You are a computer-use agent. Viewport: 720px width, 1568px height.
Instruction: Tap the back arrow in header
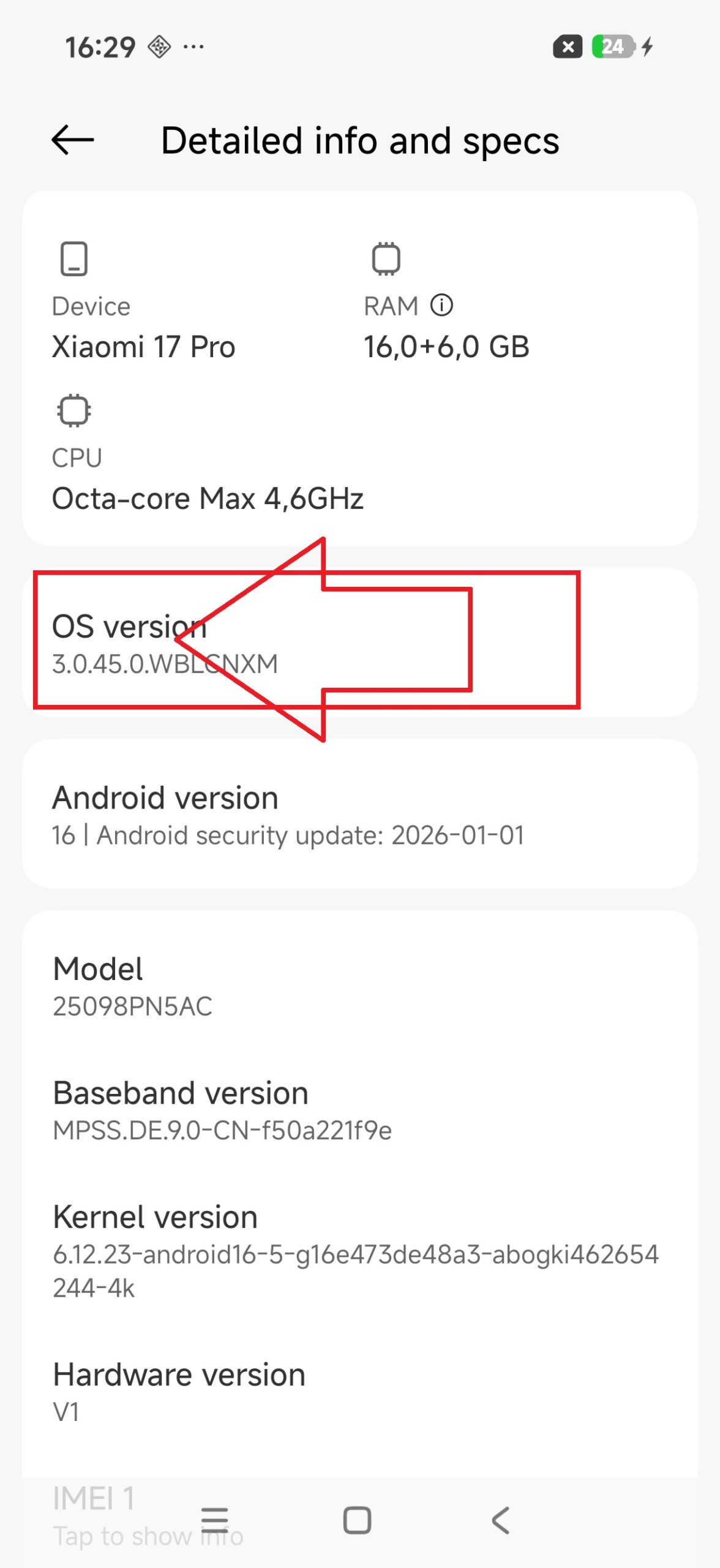pyautogui.click(x=73, y=140)
